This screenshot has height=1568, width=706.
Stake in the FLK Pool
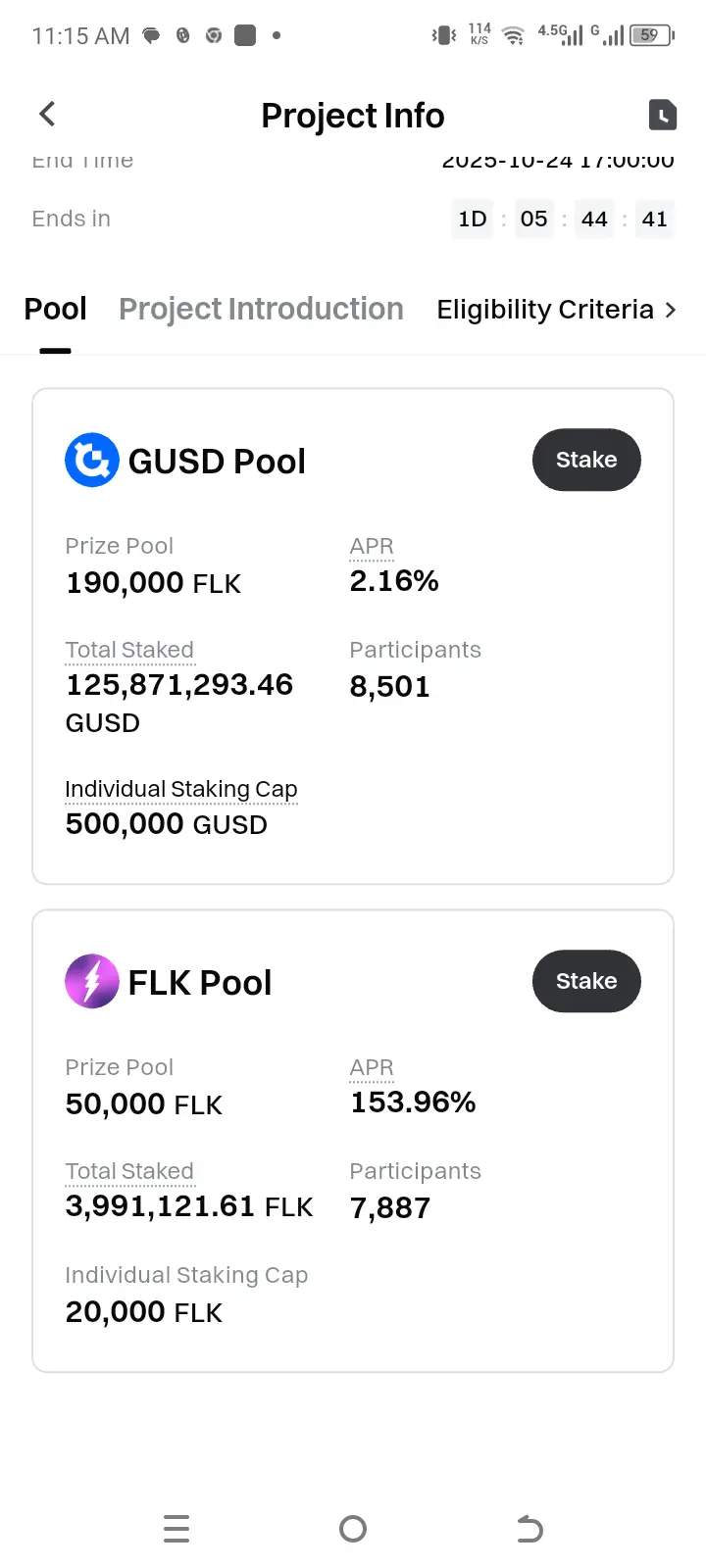586,981
